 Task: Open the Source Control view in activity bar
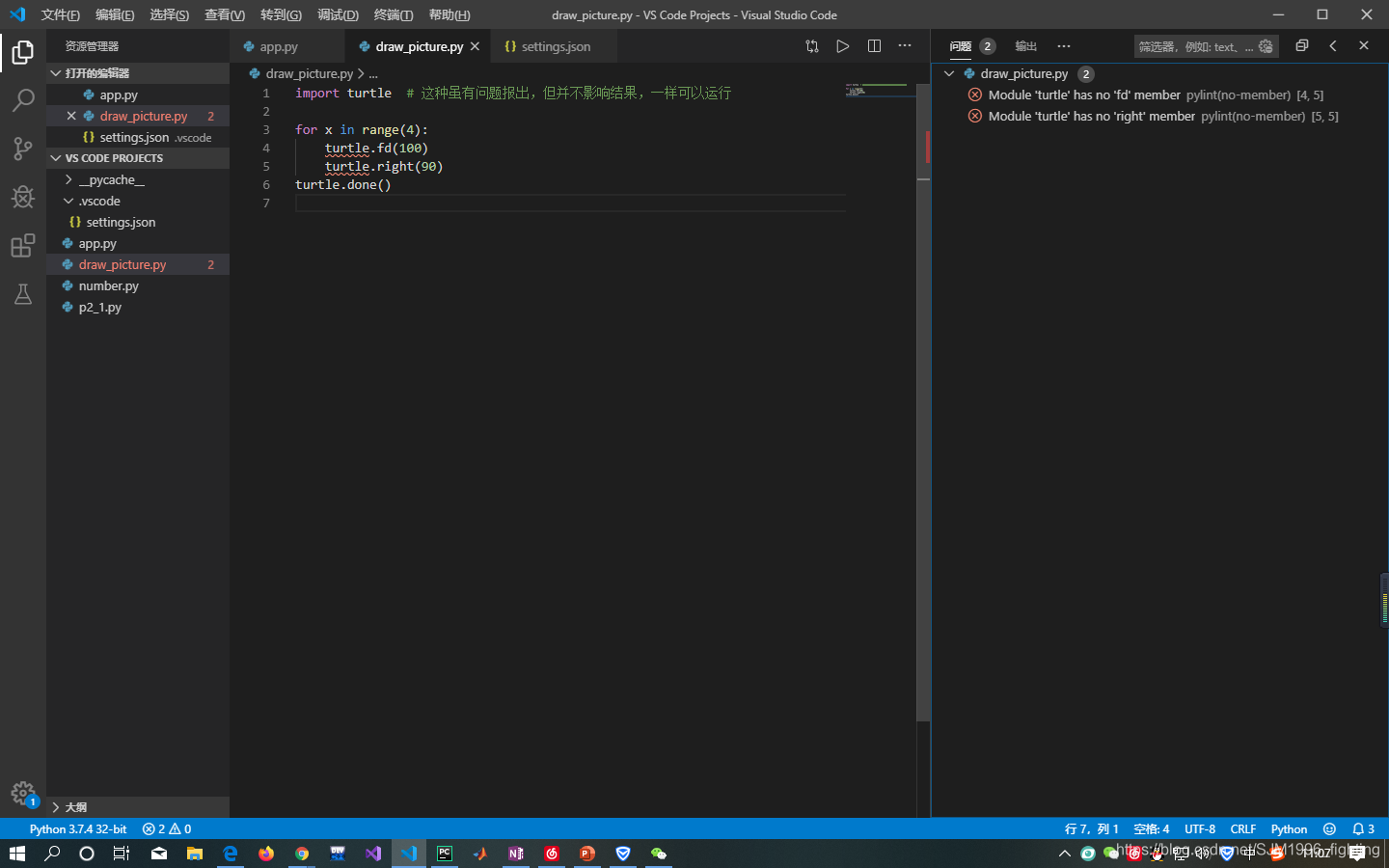pos(22,149)
